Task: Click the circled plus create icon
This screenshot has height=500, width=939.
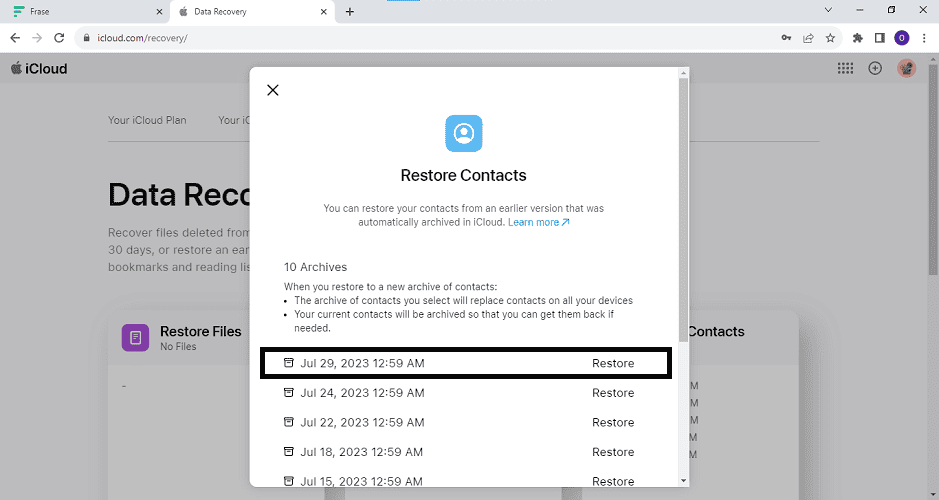Action: tap(875, 69)
